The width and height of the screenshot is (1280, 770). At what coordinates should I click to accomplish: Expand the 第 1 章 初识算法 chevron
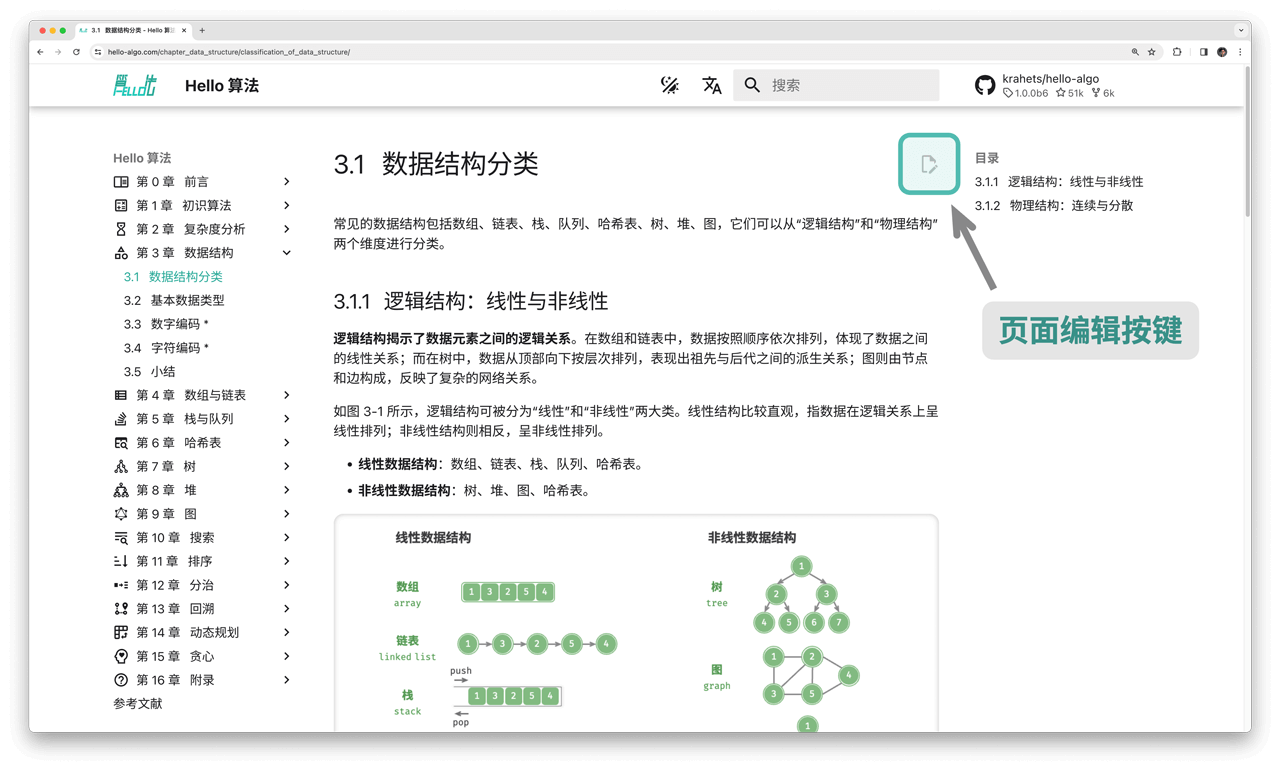click(x=286, y=206)
